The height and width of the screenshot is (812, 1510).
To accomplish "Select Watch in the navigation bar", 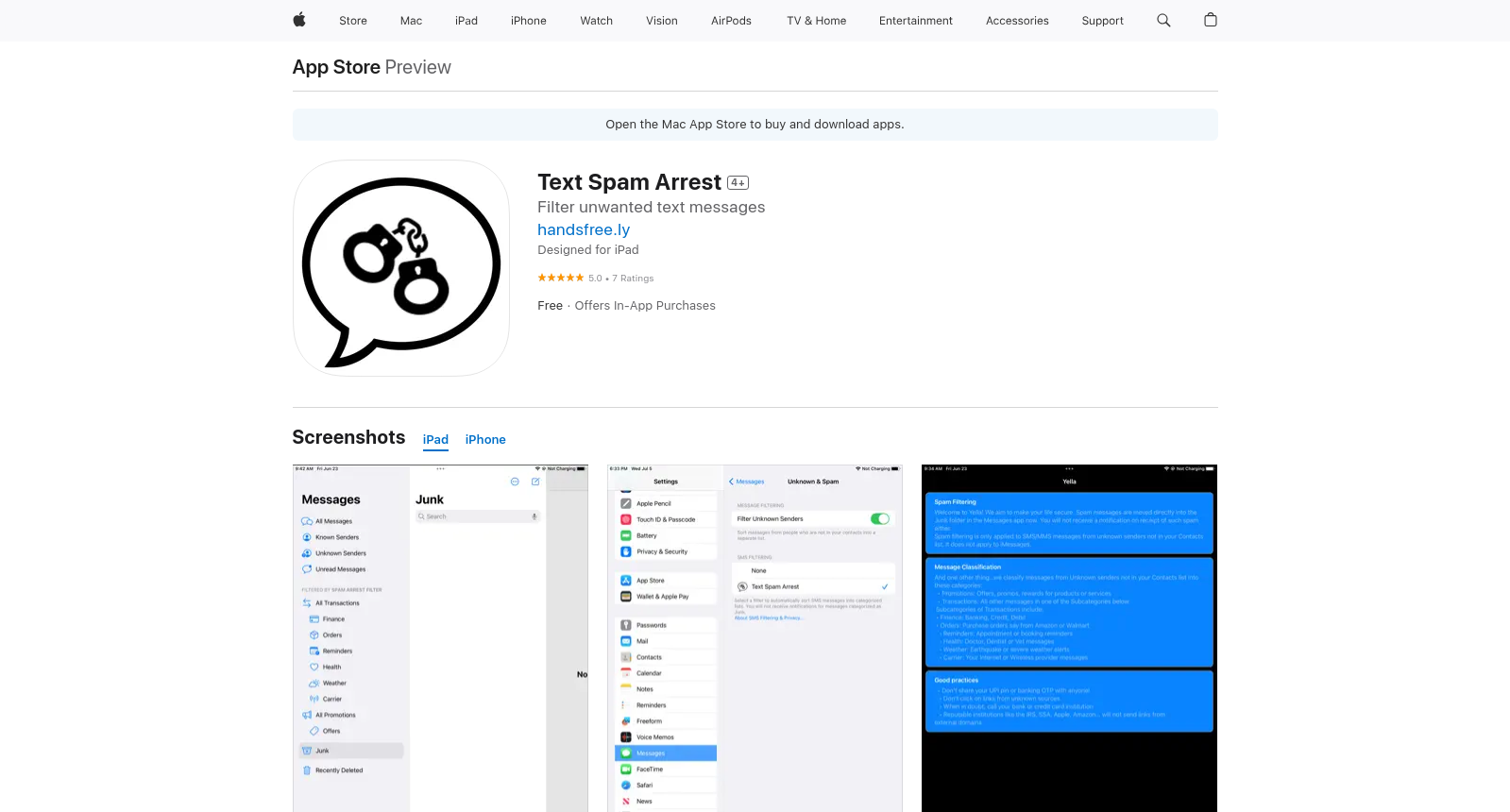I will (597, 21).
